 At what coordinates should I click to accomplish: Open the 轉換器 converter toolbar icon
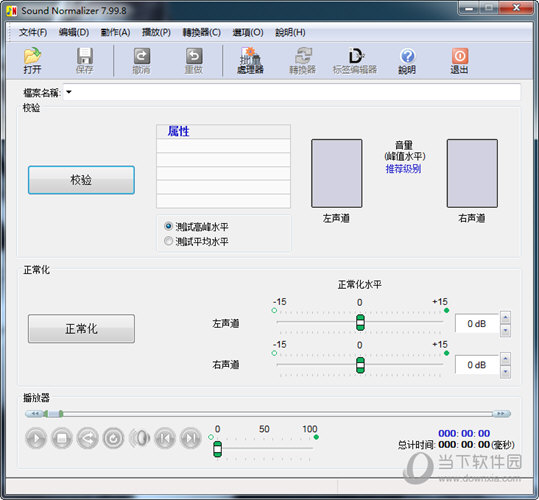click(x=302, y=61)
